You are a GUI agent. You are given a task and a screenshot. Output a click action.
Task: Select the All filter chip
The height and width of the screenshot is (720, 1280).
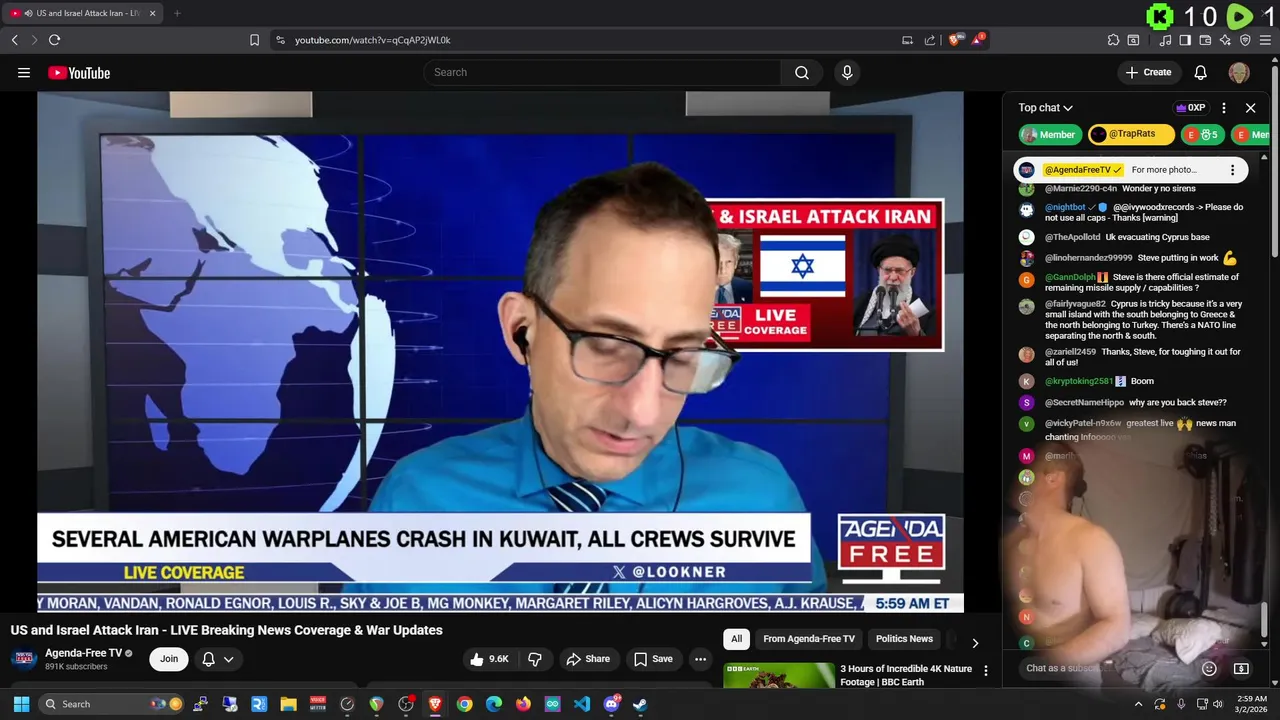point(736,639)
